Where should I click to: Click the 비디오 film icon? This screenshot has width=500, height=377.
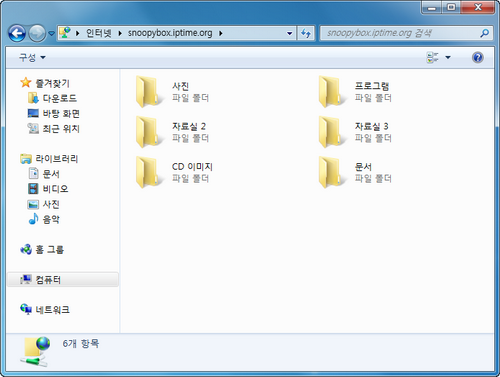pyautogui.click(x=33, y=189)
